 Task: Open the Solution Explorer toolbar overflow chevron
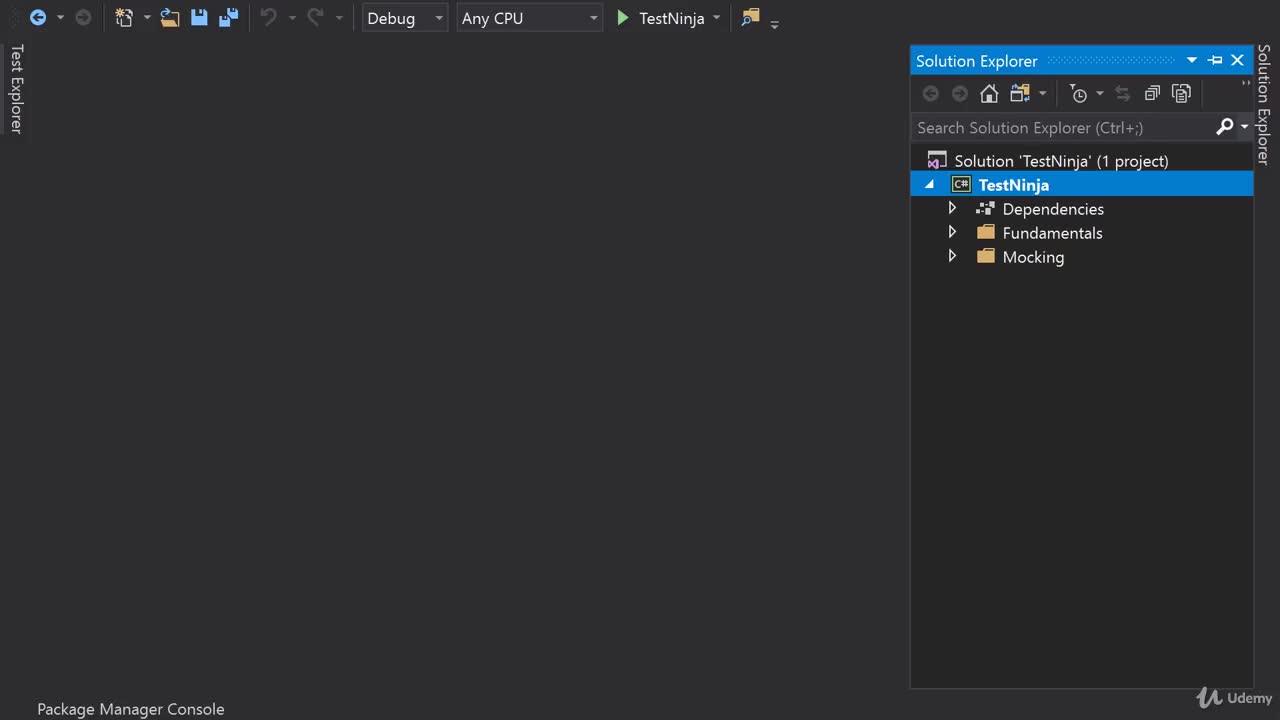click(1246, 85)
